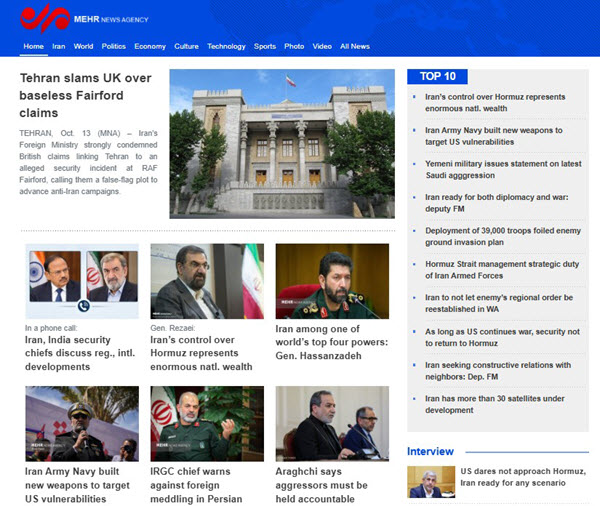600x506 pixels.
Task: Open As long as US continues war item
Action: point(502,337)
